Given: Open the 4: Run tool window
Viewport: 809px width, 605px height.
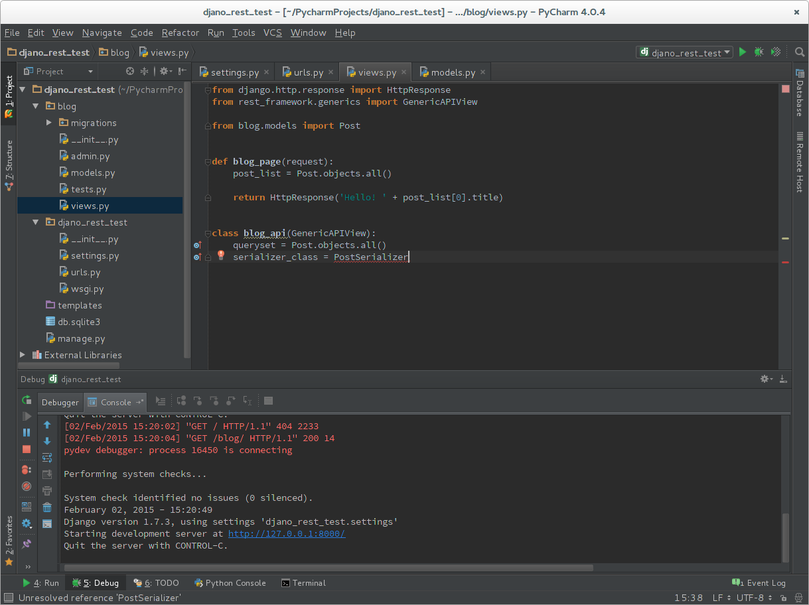Looking at the screenshot, I should tap(41, 582).
